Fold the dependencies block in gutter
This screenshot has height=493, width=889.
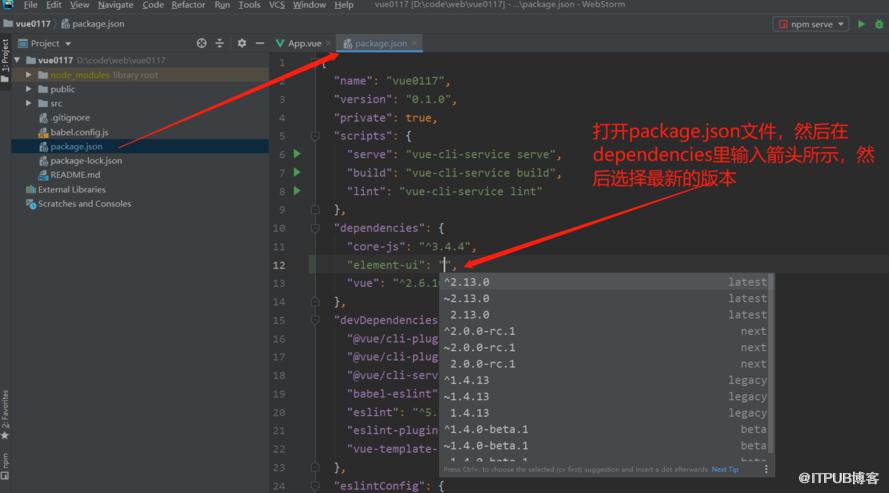315,228
